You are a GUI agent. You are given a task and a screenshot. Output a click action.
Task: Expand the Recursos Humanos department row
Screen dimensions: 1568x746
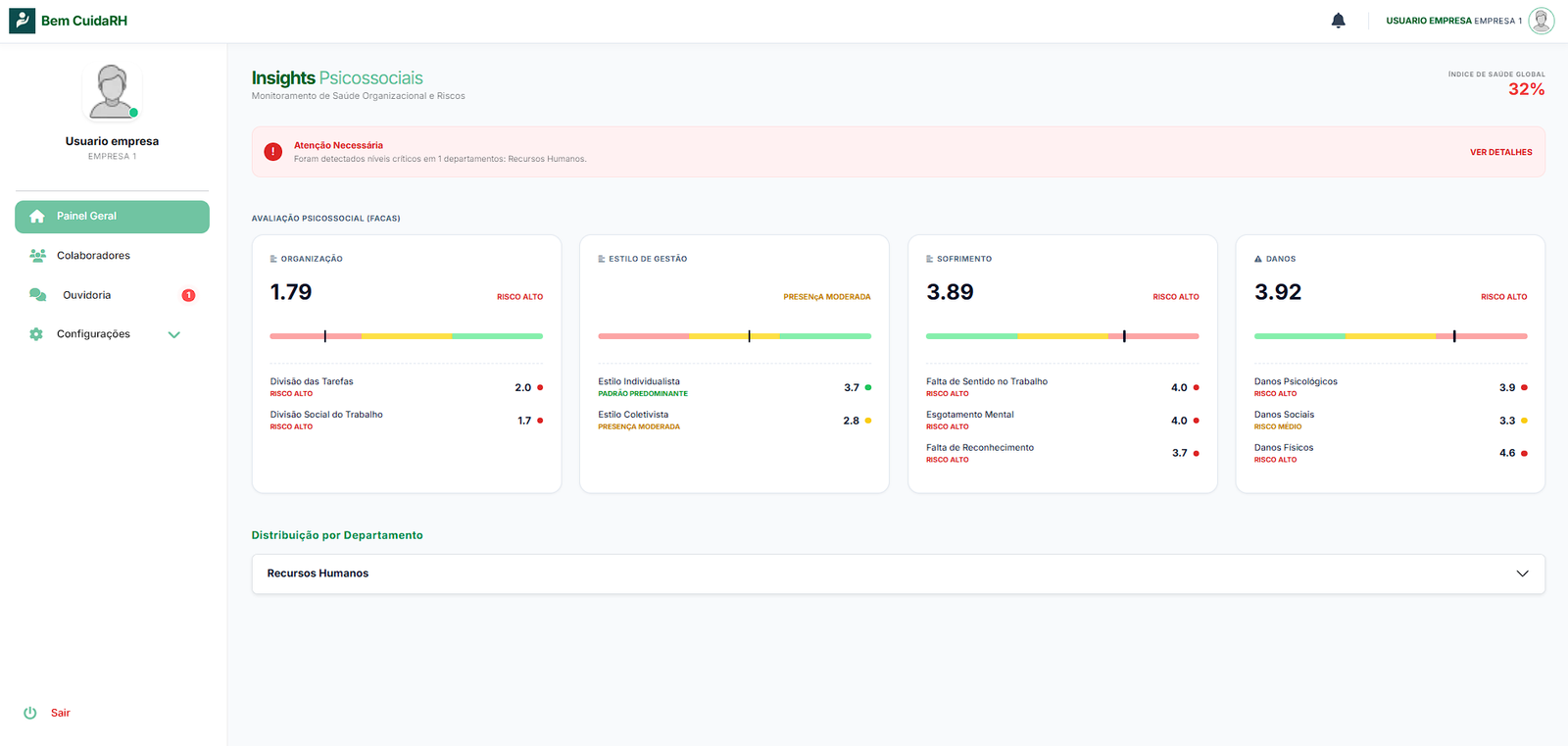click(x=1522, y=573)
